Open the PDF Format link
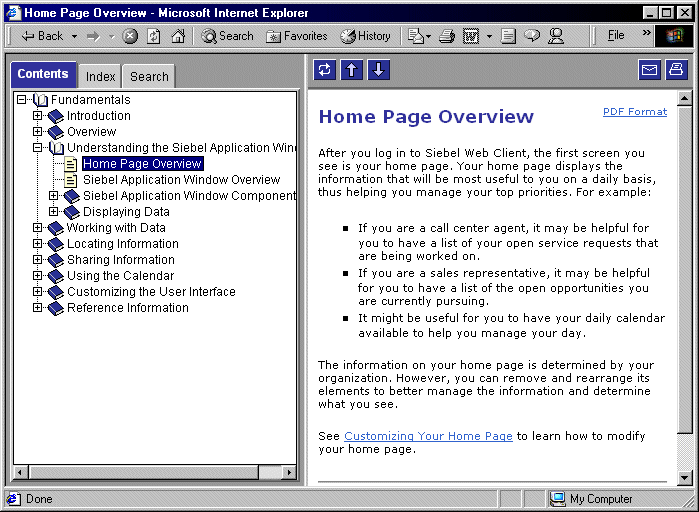Screen dimensions: 699x512 click(x=635, y=112)
